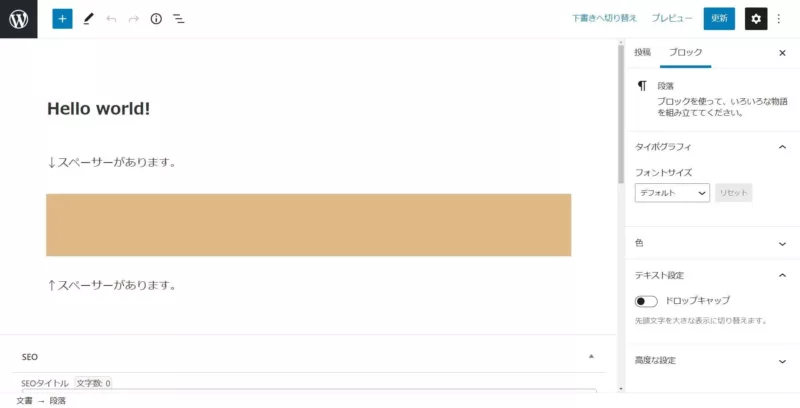The height and width of the screenshot is (408, 800).
Task: Open the list view outline icon
Action: pos(179,19)
